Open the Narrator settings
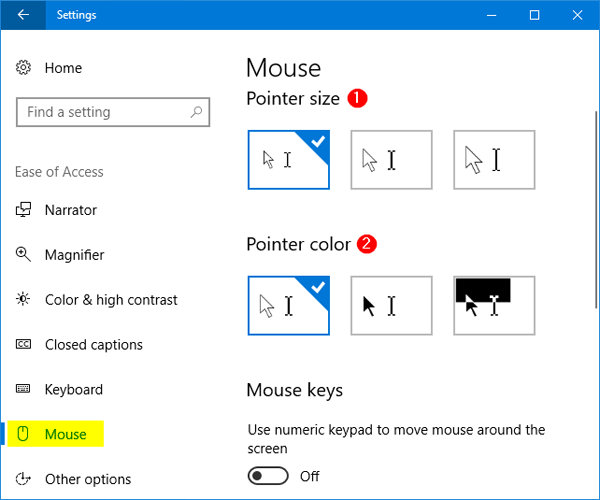Screen dimensions: 600x500 point(71,210)
